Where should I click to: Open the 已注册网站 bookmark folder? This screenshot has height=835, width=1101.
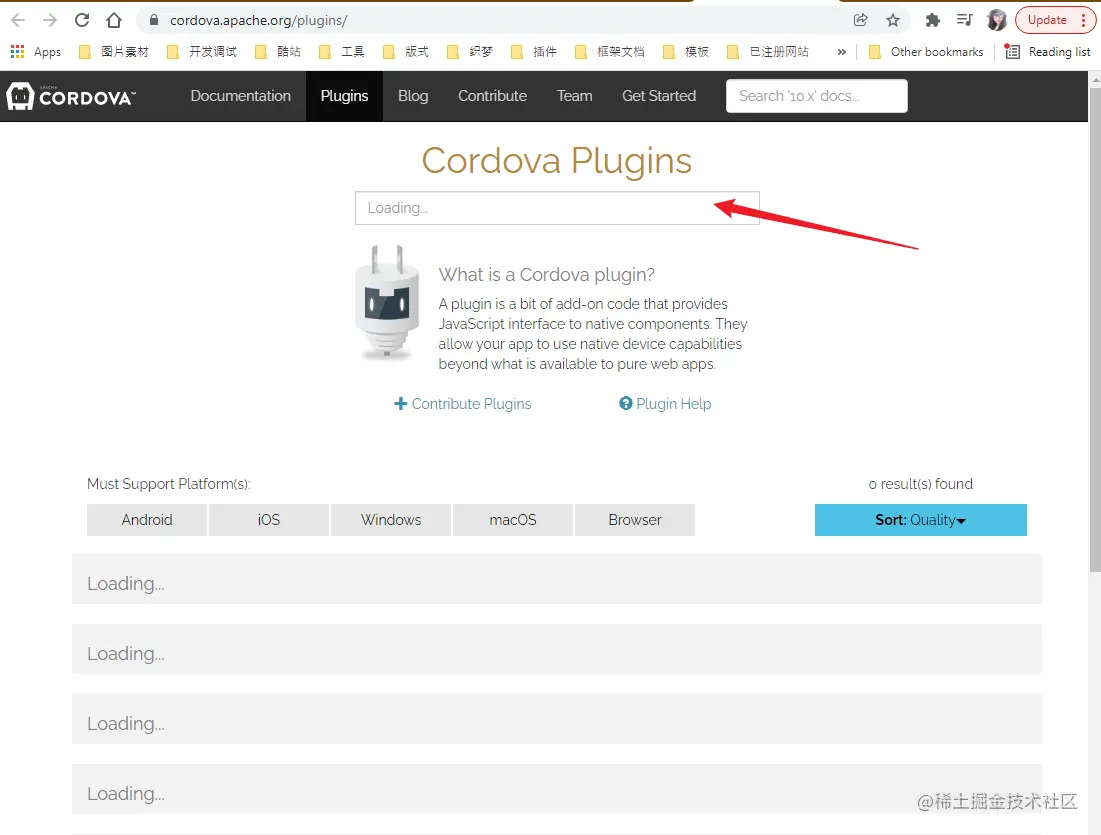767,52
